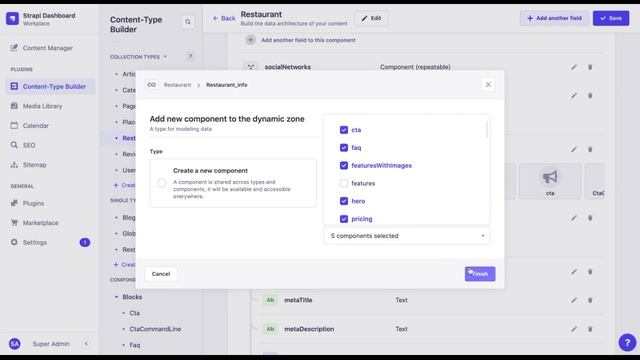Click the metaTitle text type icon
The height and width of the screenshot is (360, 640).
[270, 300]
